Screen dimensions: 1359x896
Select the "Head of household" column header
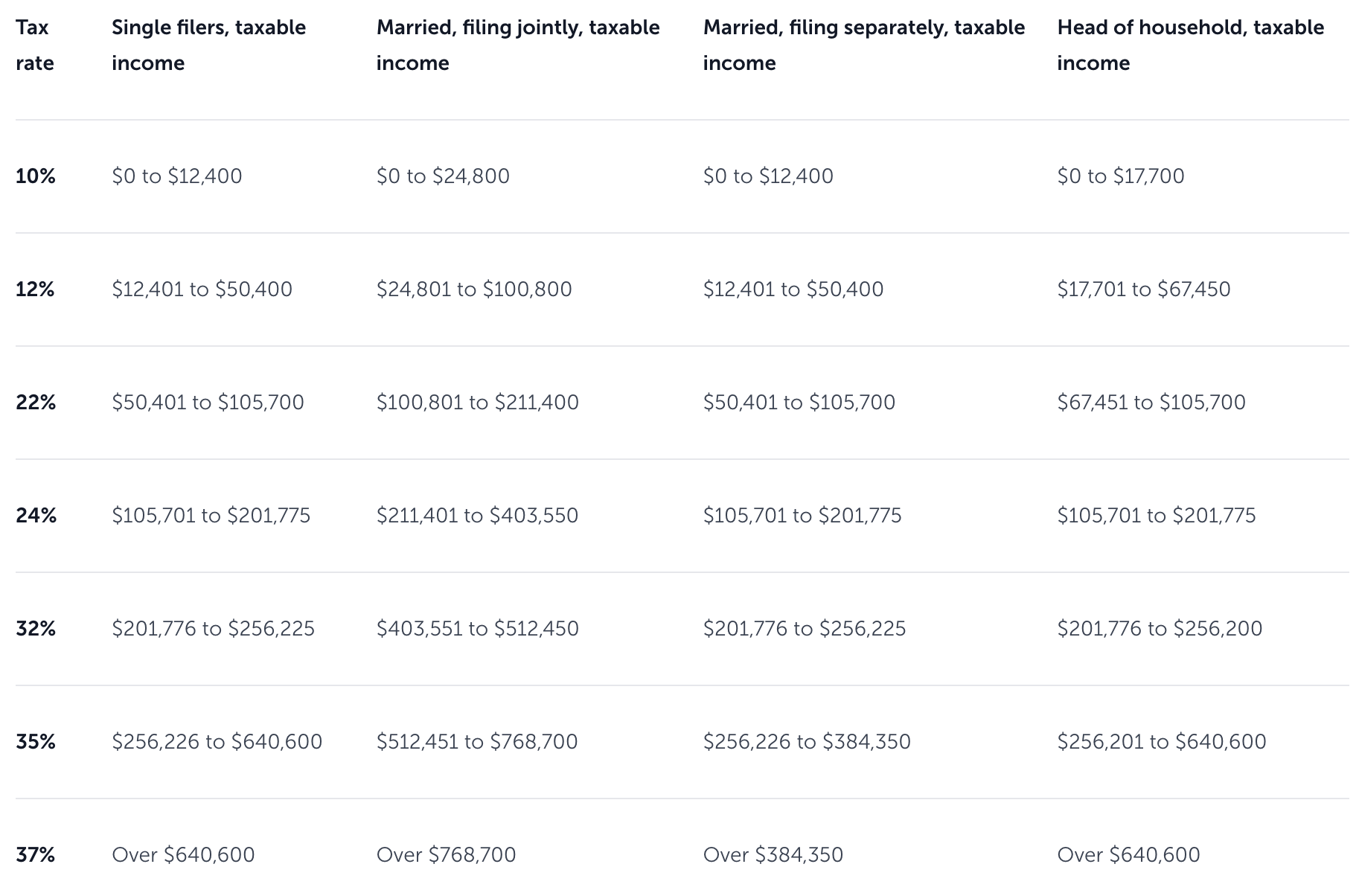pyautogui.click(x=1190, y=45)
